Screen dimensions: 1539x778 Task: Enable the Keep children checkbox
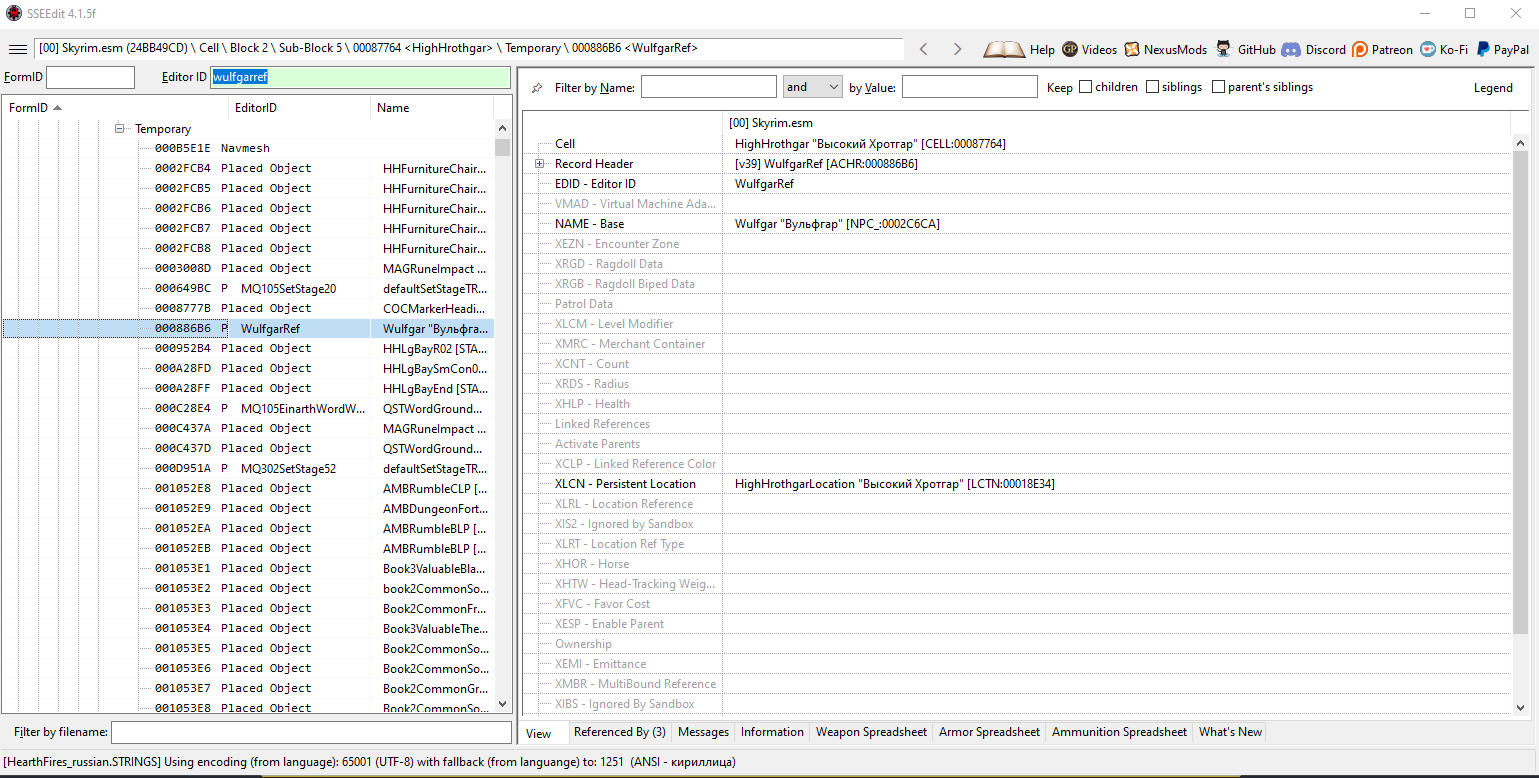(x=1085, y=87)
